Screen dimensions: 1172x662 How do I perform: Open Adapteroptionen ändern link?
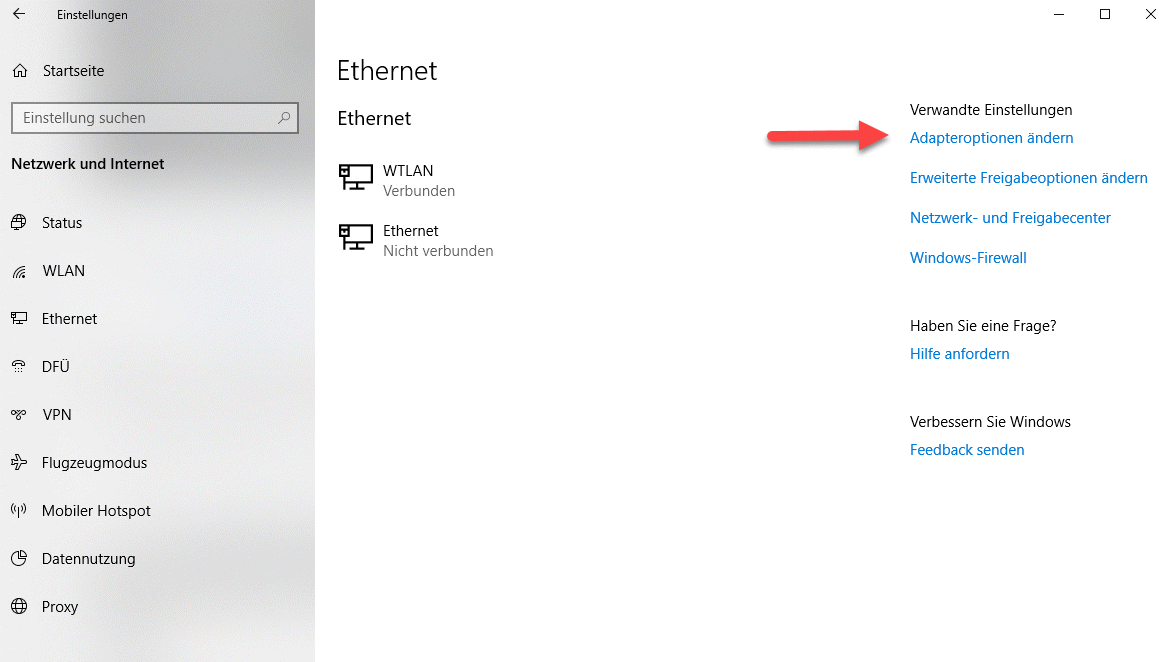tap(991, 138)
